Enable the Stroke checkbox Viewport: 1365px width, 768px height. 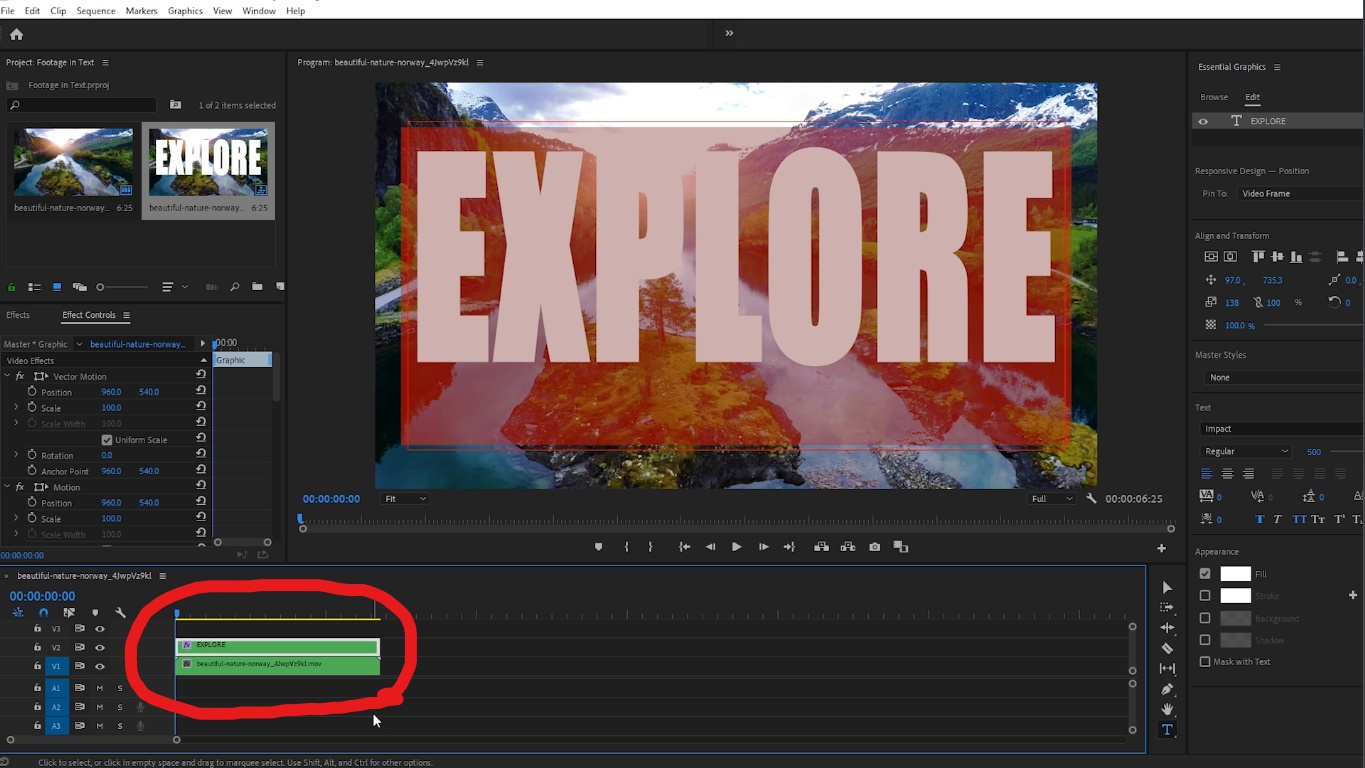coord(1205,596)
